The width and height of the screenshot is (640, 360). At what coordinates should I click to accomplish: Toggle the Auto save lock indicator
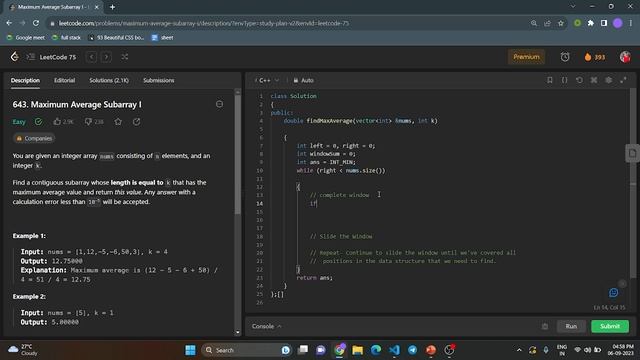coord(304,80)
